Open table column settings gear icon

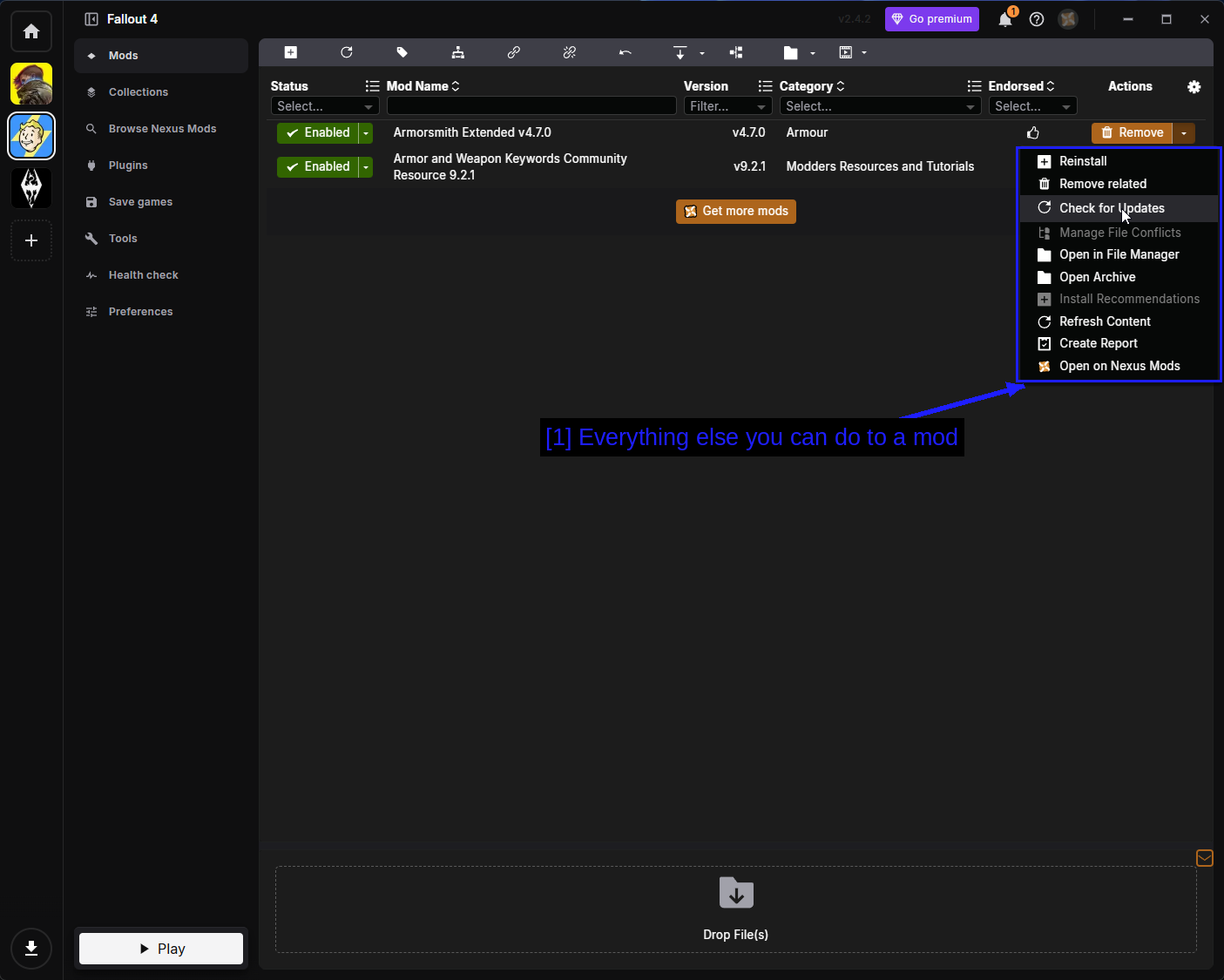tap(1194, 86)
